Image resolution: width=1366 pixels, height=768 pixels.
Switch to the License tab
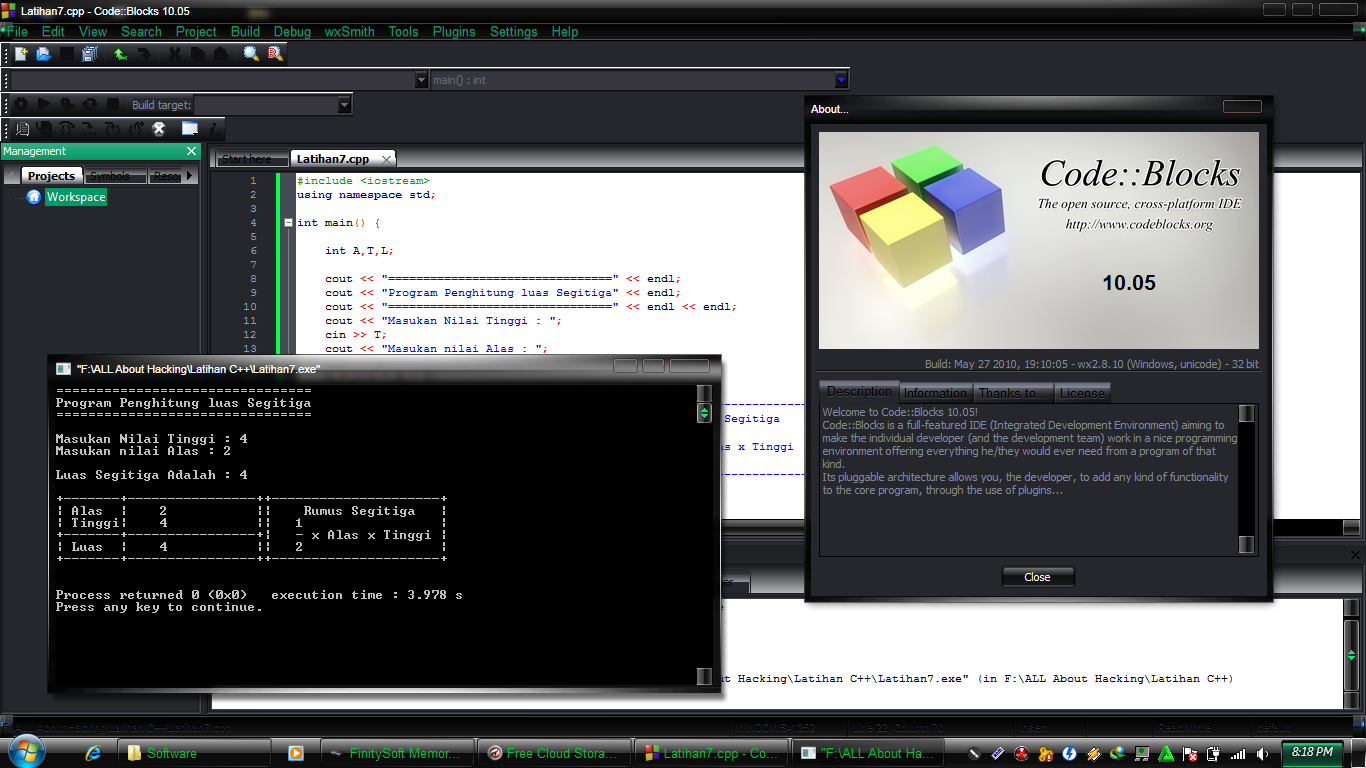(1082, 392)
